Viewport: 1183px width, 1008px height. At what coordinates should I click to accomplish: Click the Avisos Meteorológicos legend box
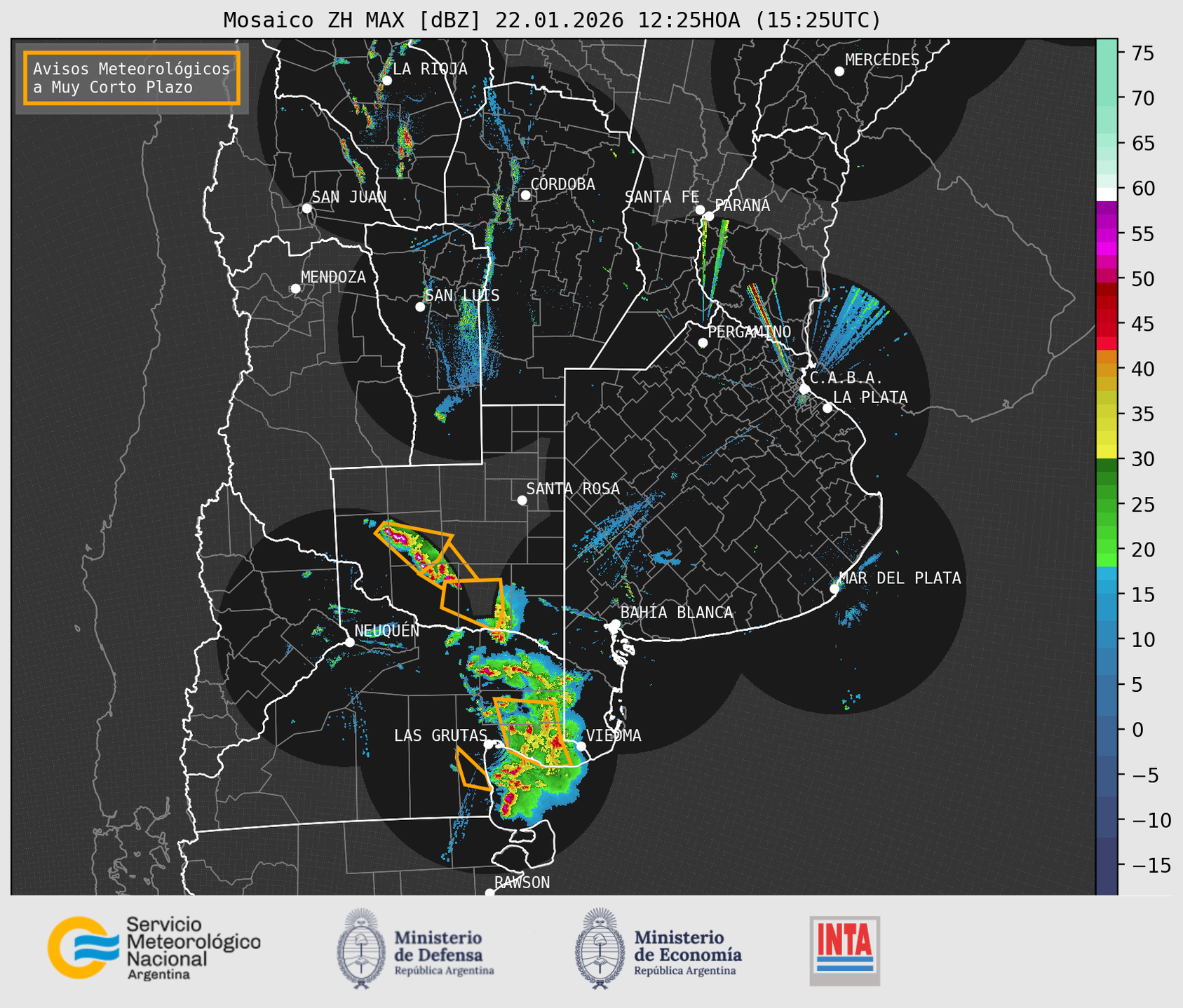[132, 78]
